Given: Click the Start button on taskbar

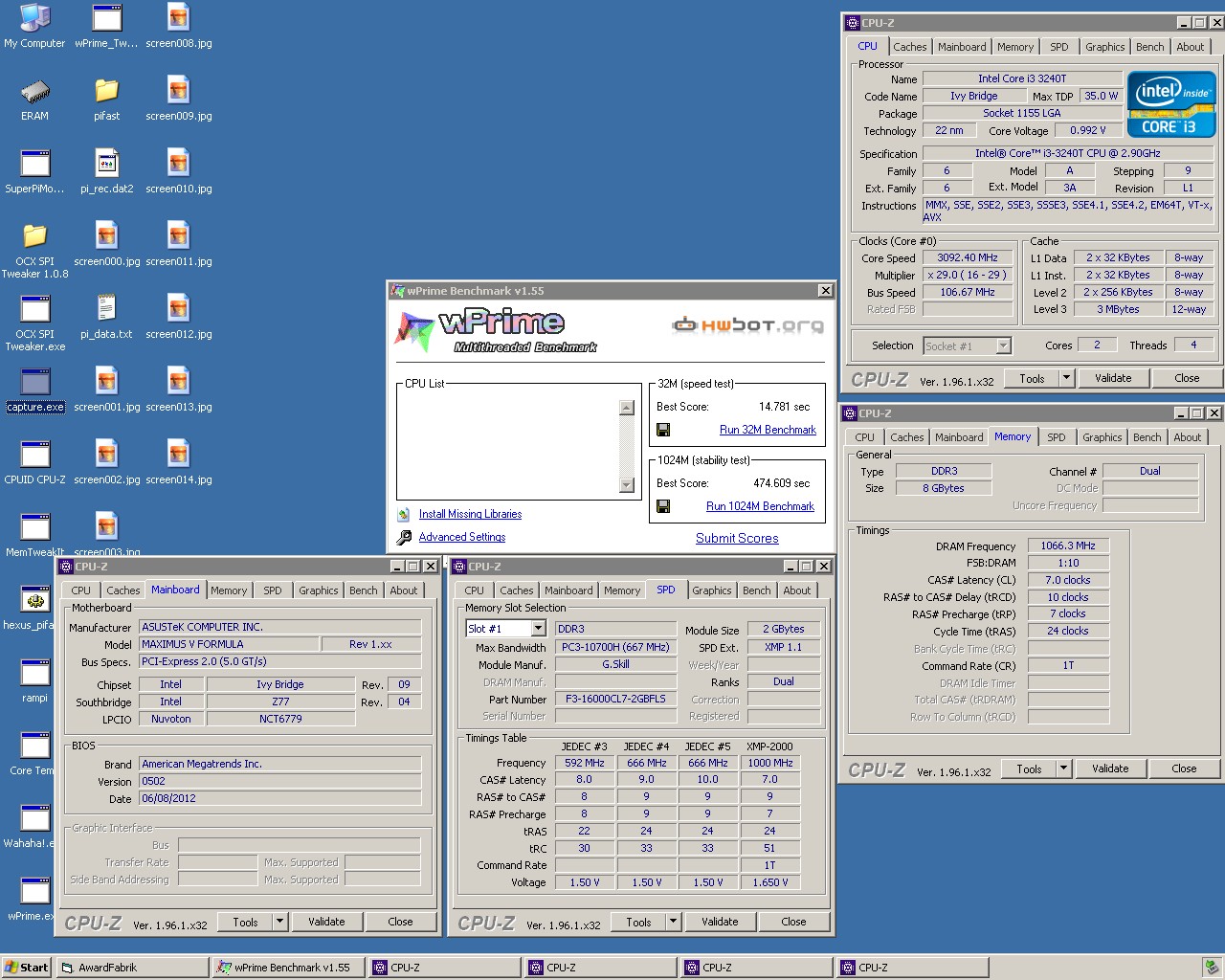Looking at the screenshot, I should tap(26, 968).
